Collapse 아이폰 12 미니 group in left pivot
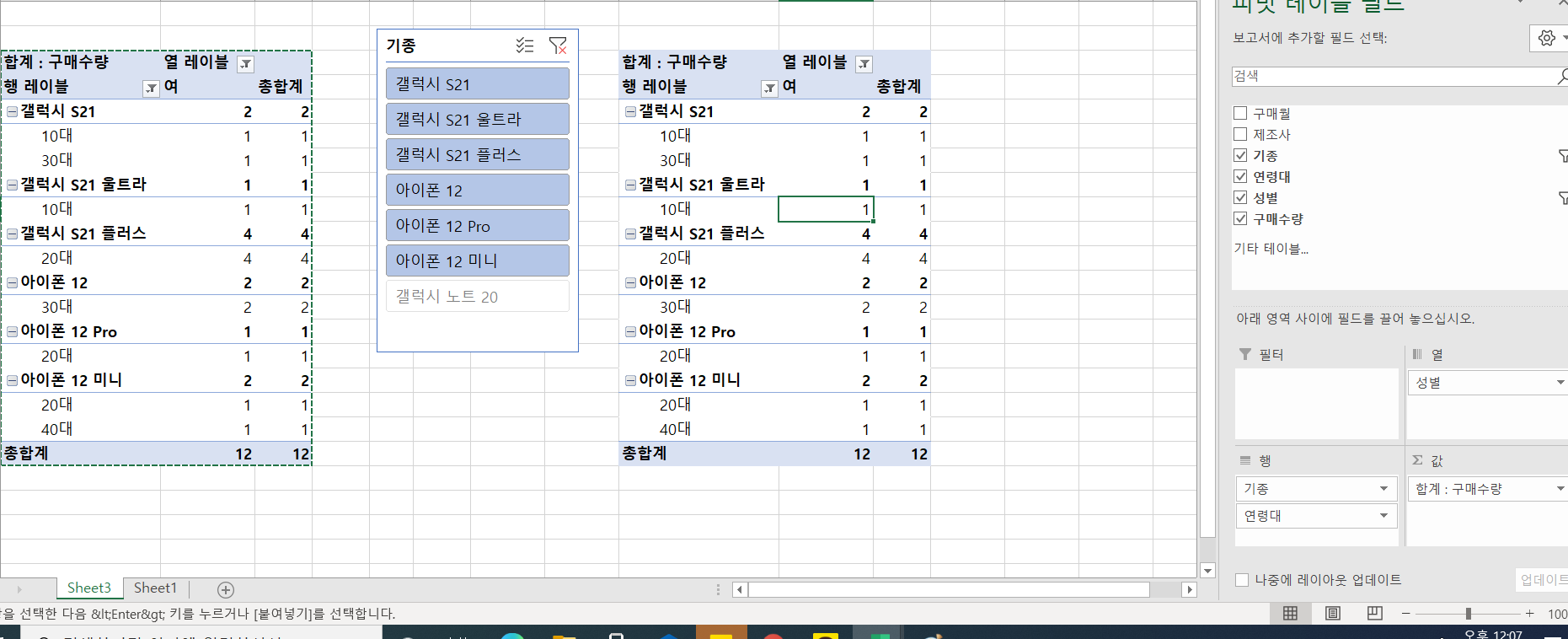Image resolution: width=1568 pixels, height=639 pixels. point(13,380)
